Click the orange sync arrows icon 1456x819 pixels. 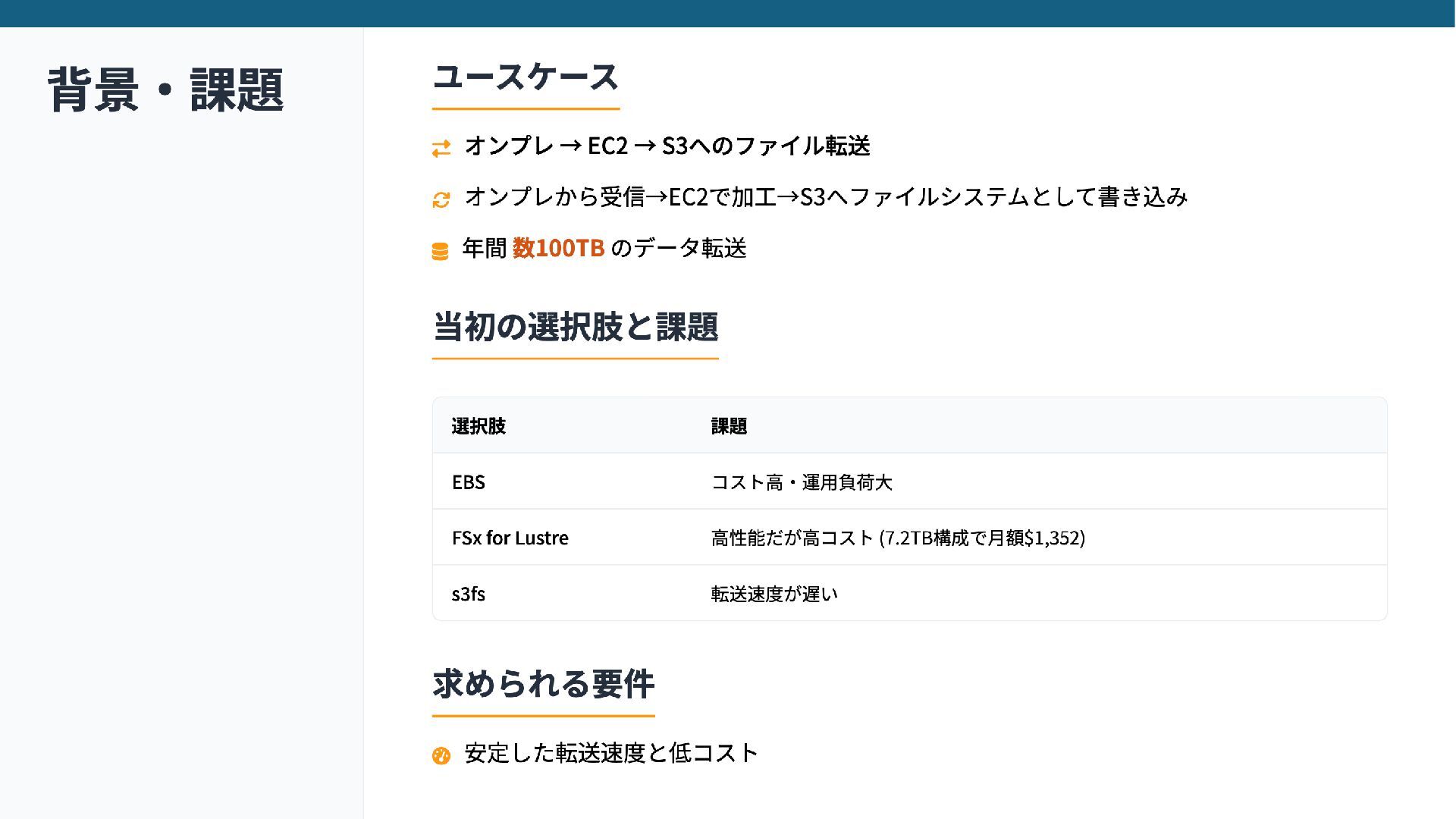coord(441,199)
